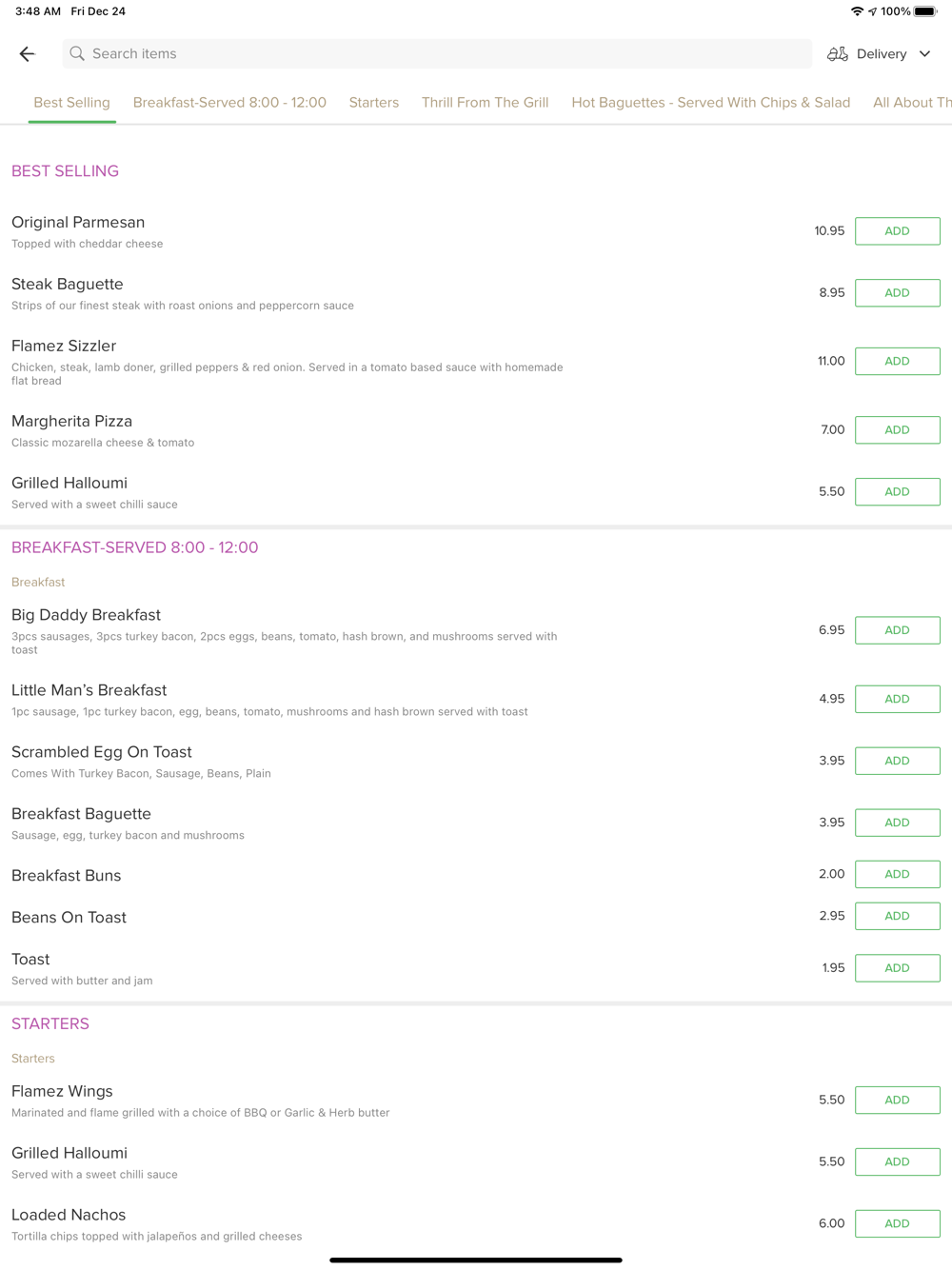Open the Flamez Wings item details

pyautogui.click(x=63, y=1091)
